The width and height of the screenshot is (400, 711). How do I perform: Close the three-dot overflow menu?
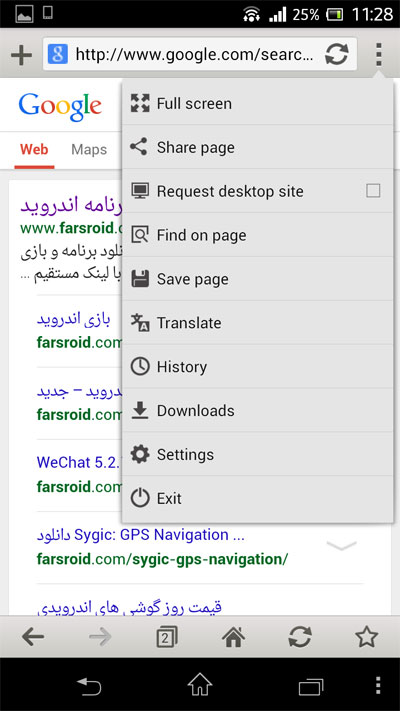[379, 55]
